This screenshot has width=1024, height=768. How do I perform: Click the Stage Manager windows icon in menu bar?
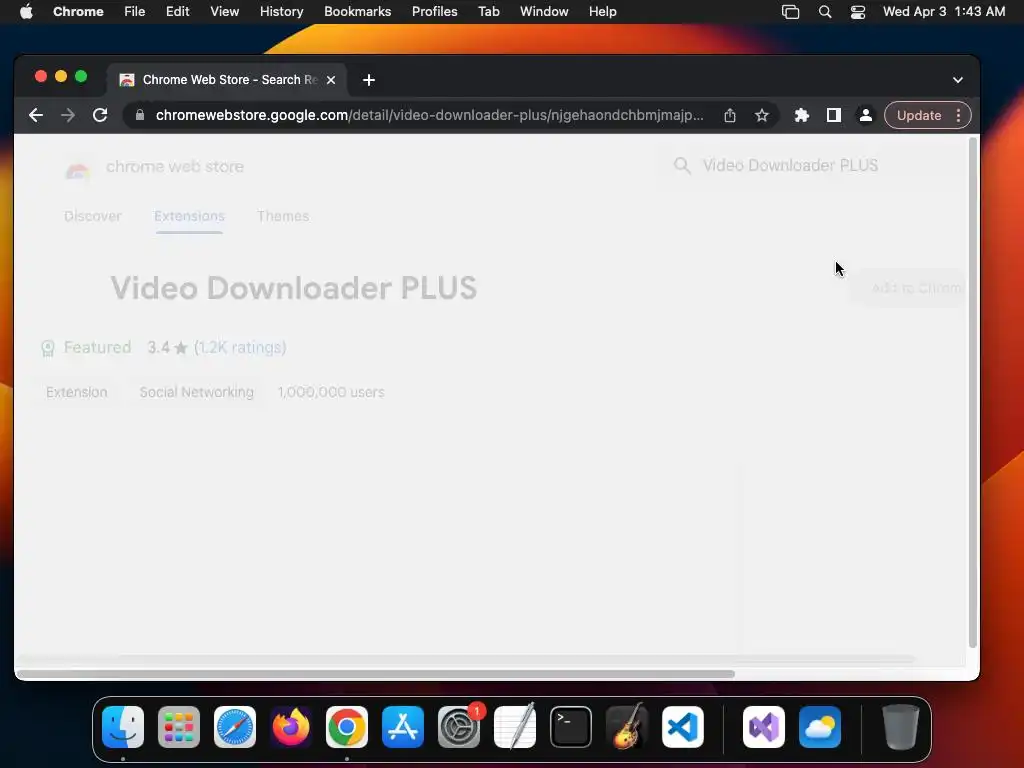click(x=790, y=12)
